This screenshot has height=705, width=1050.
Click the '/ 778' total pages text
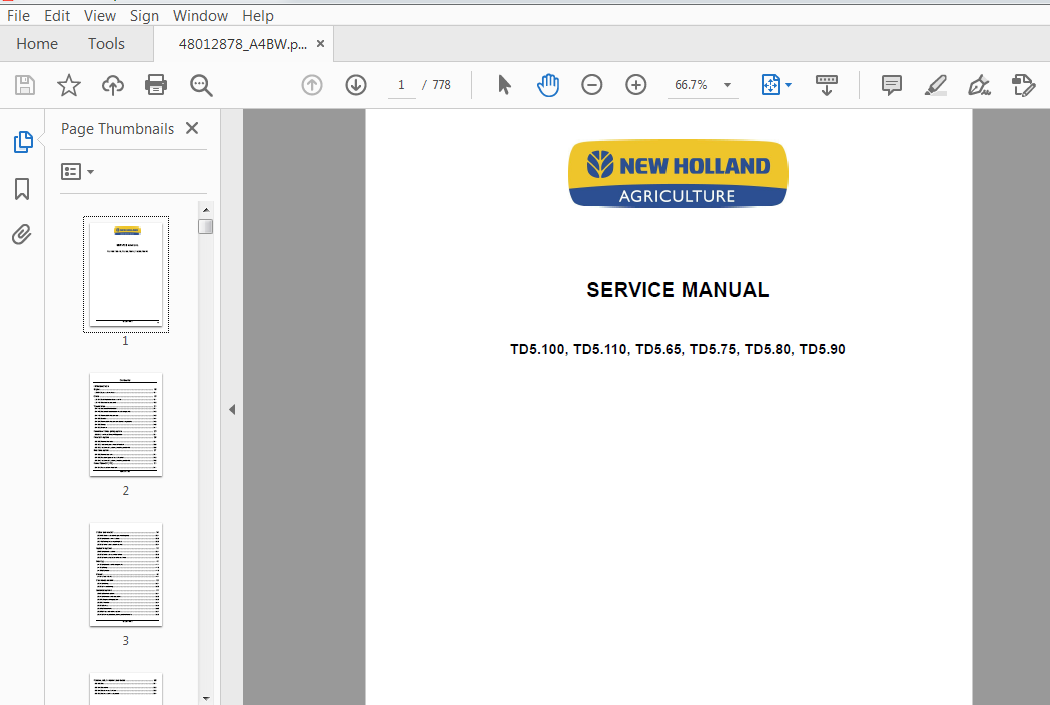pos(437,85)
